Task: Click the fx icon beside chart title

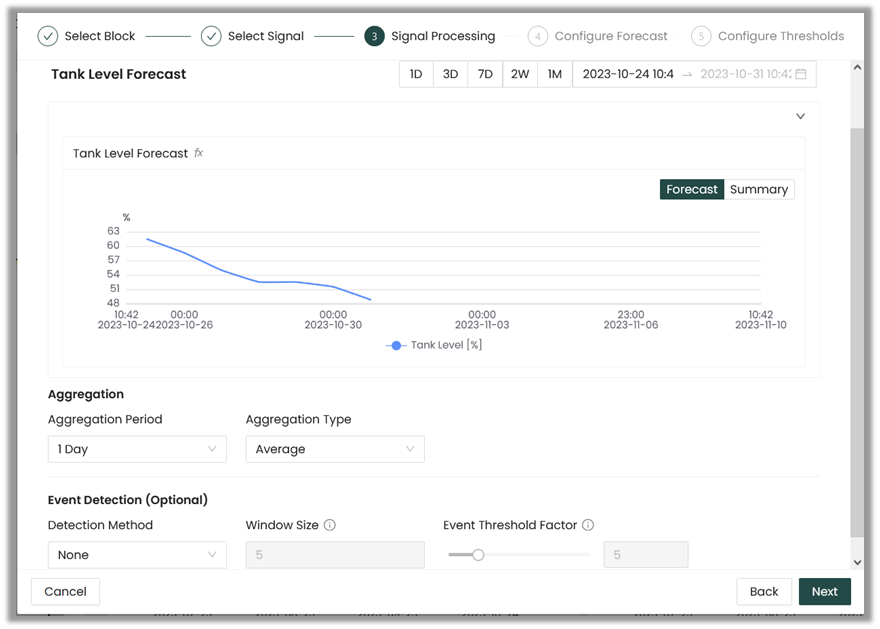Action: click(199, 153)
